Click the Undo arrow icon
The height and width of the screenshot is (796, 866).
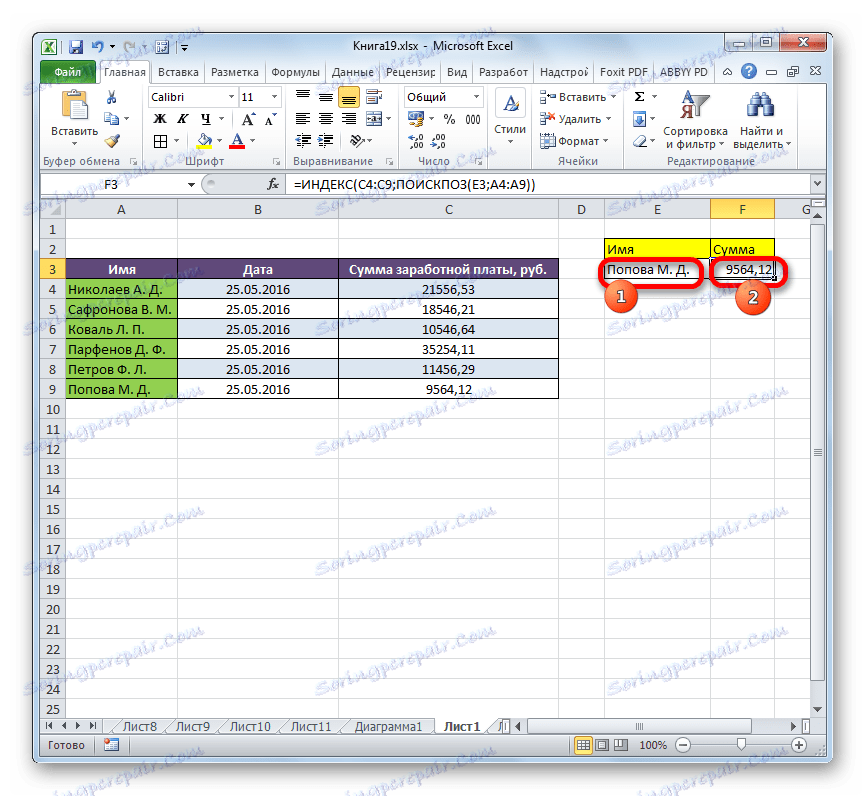97,47
